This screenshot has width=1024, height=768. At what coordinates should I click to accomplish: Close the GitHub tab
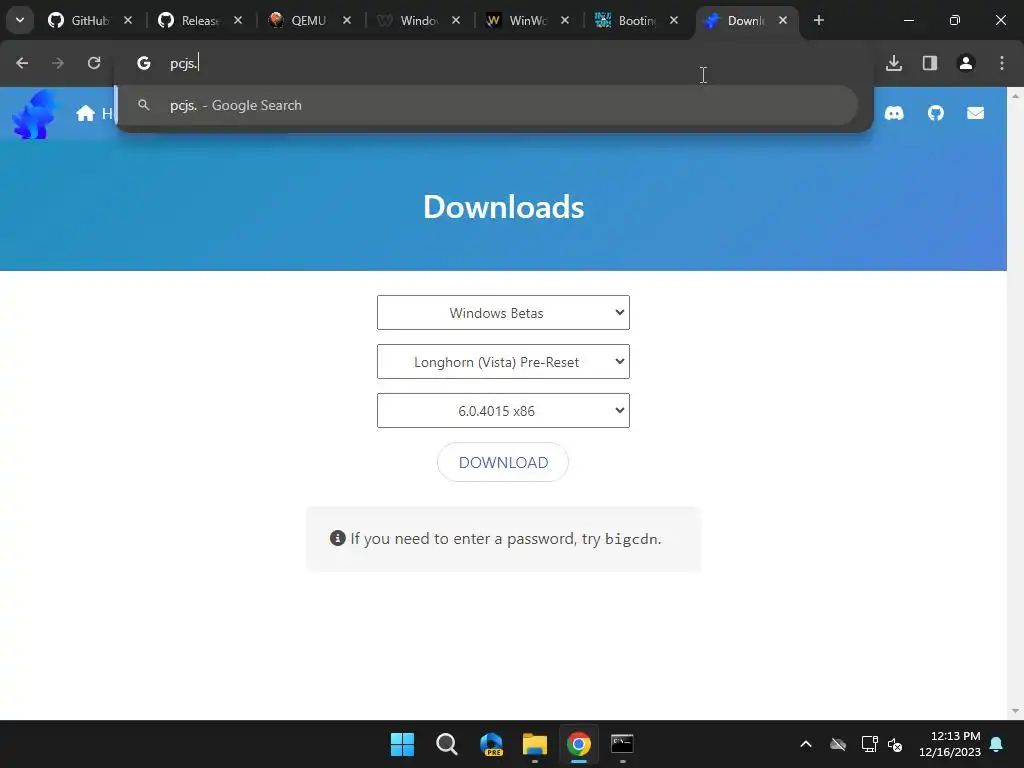pos(128,20)
